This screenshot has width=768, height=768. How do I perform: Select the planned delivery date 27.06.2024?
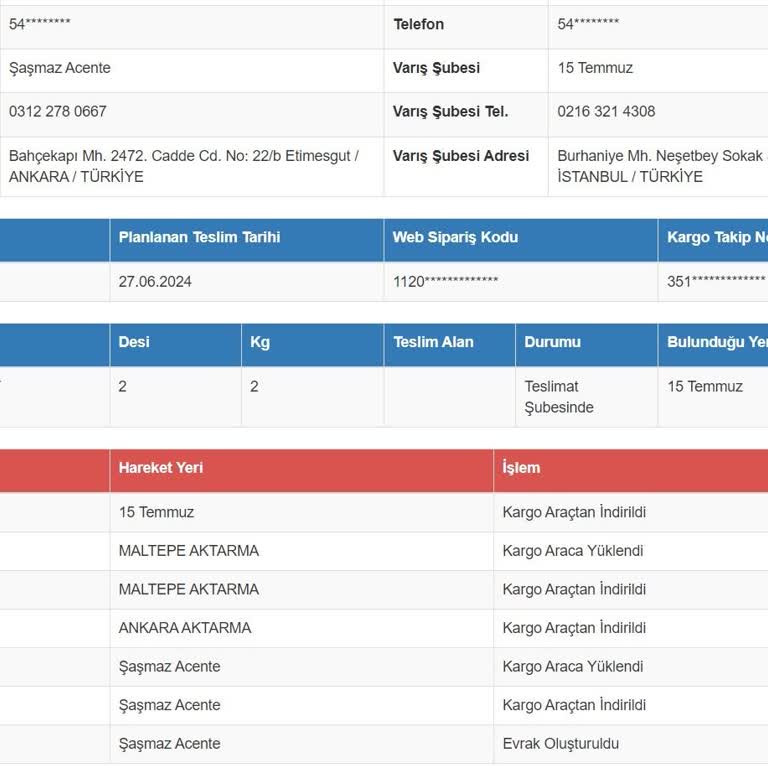155,282
